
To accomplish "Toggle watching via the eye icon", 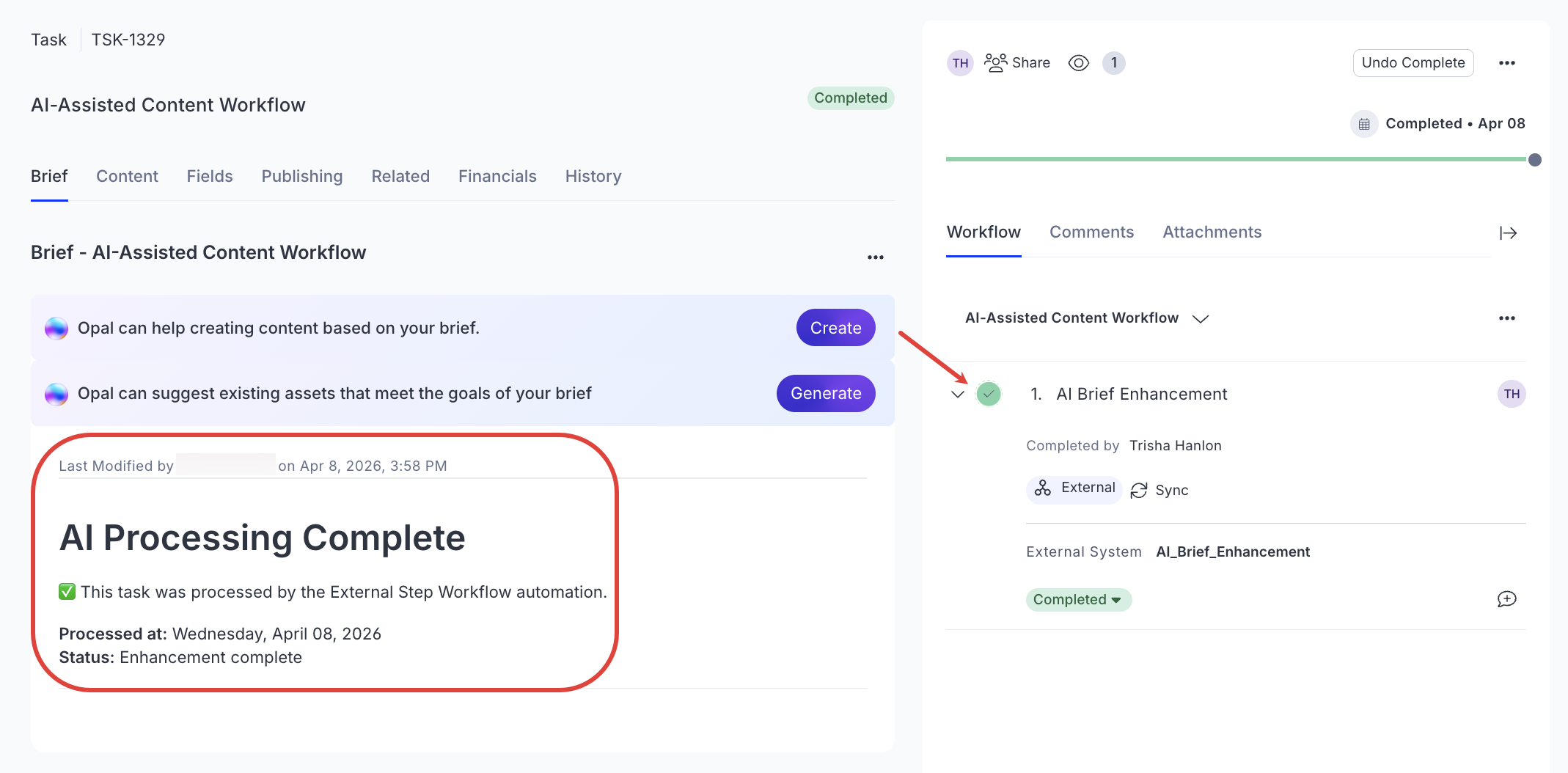I will click(1078, 62).
